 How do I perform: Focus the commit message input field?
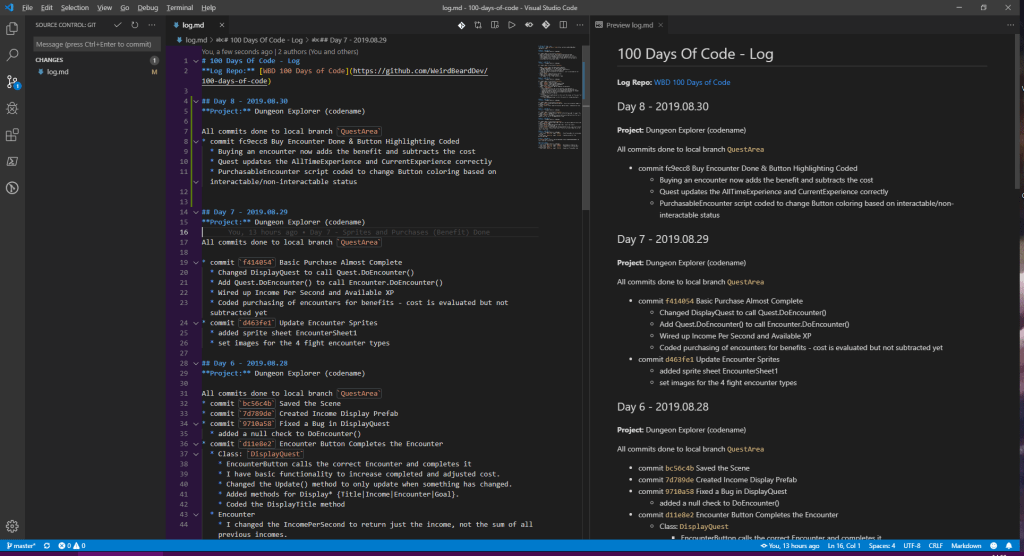pyautogui.click(x=97, y=44)
